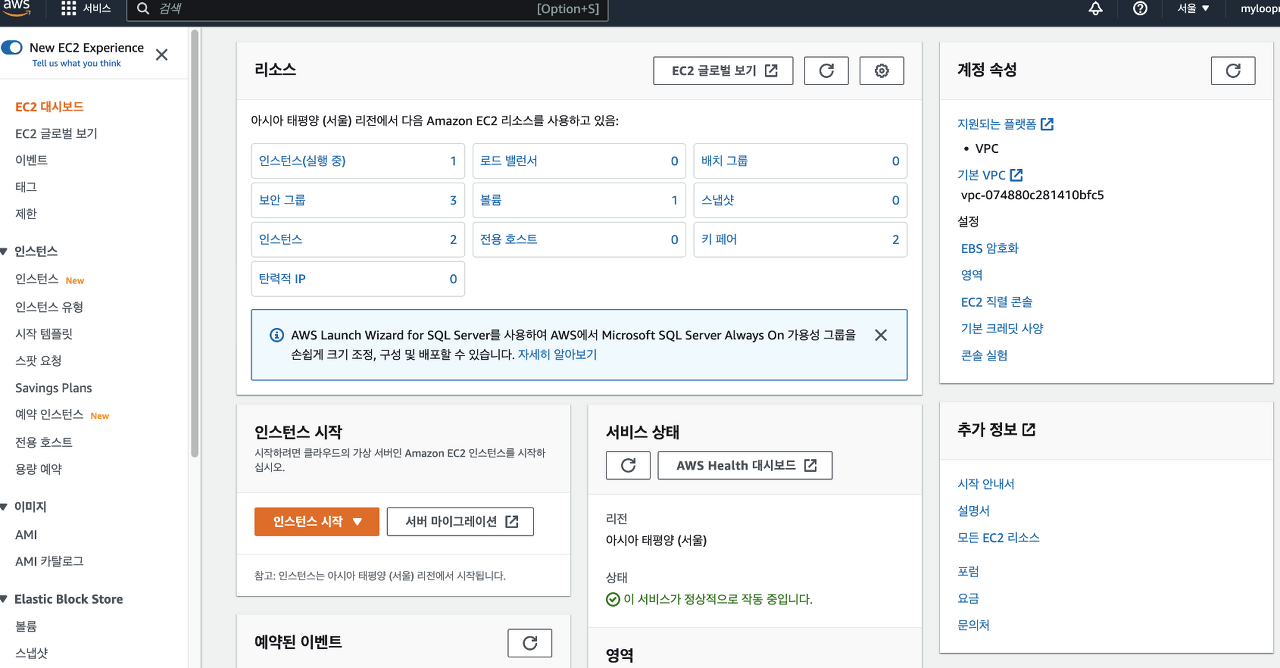
Task: Refresh the 서비스 상태 panel
Action: [628, 466]
